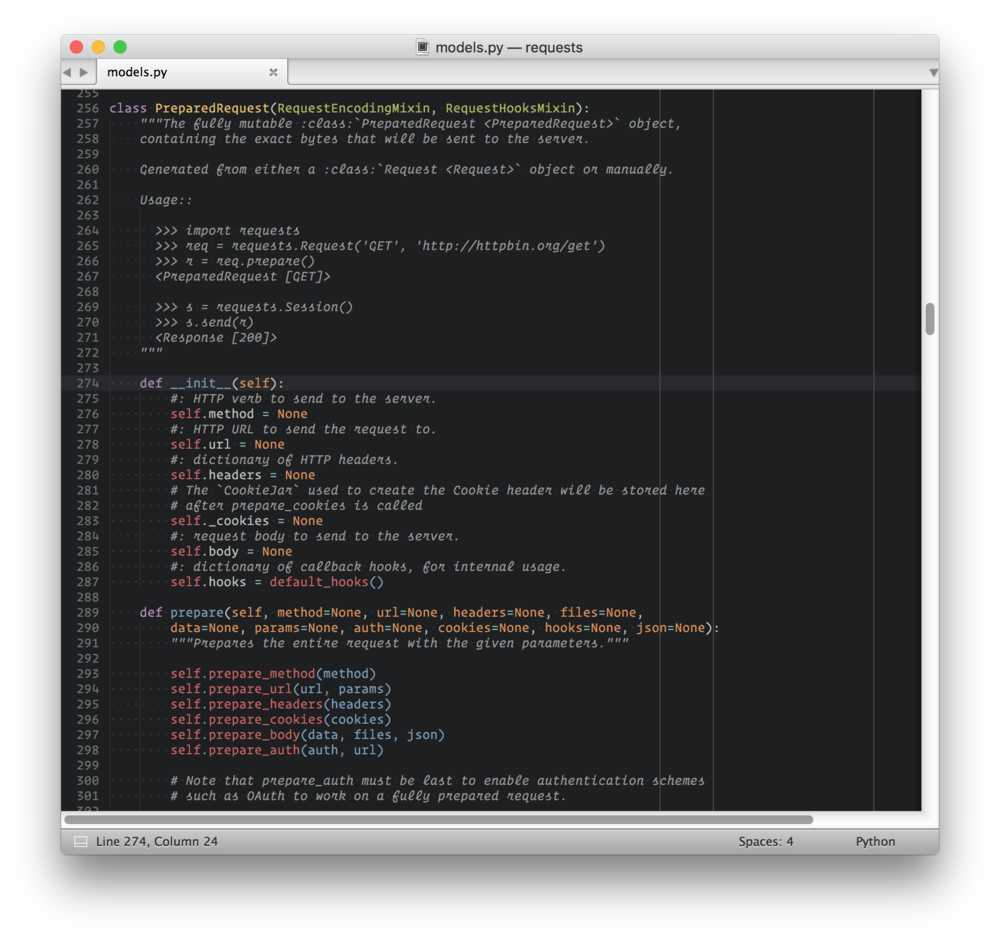Click line number 289 in the gutter
Image resolution: width=1000 pixels, height=942 pixels.
click(87, 612)
